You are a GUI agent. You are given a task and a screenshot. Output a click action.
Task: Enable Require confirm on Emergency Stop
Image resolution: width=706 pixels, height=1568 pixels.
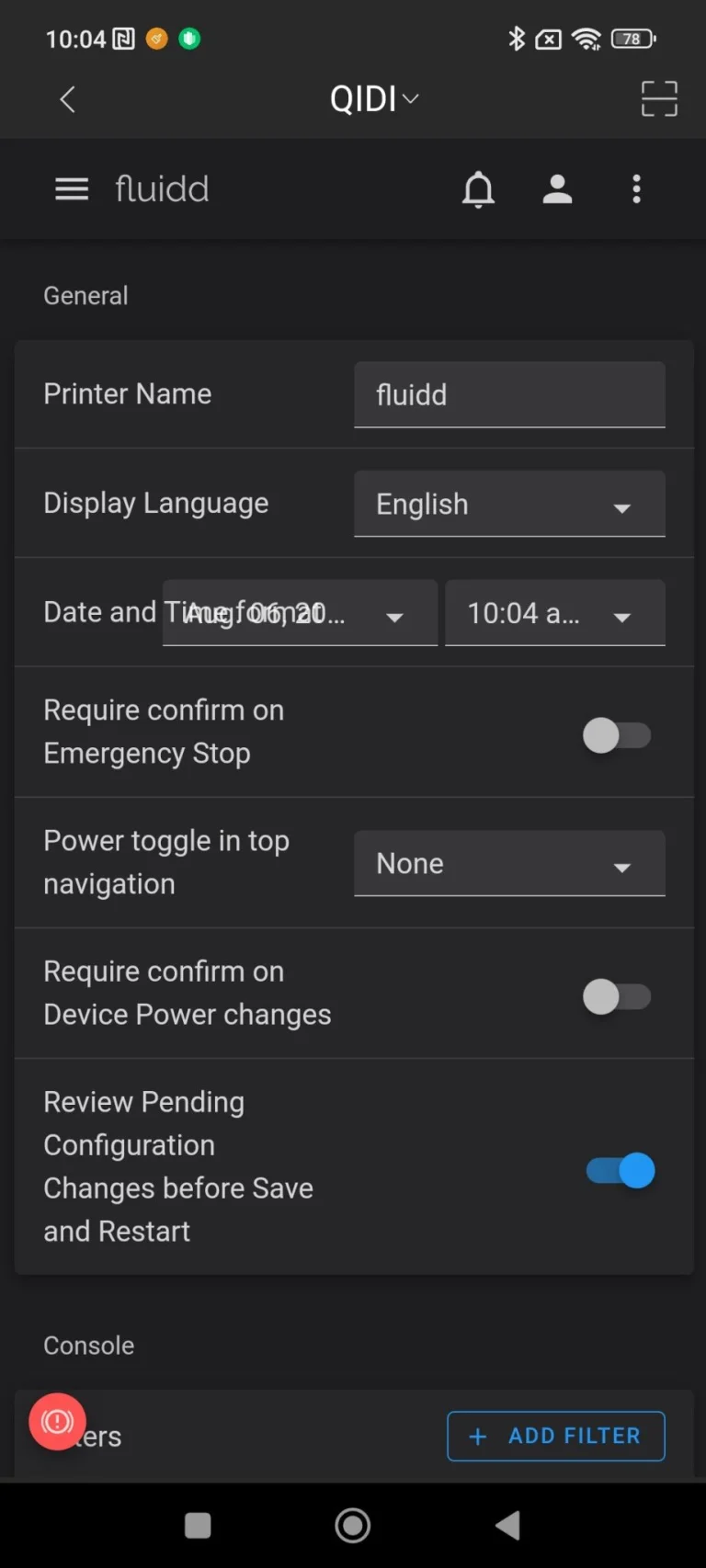click(617, 735)
